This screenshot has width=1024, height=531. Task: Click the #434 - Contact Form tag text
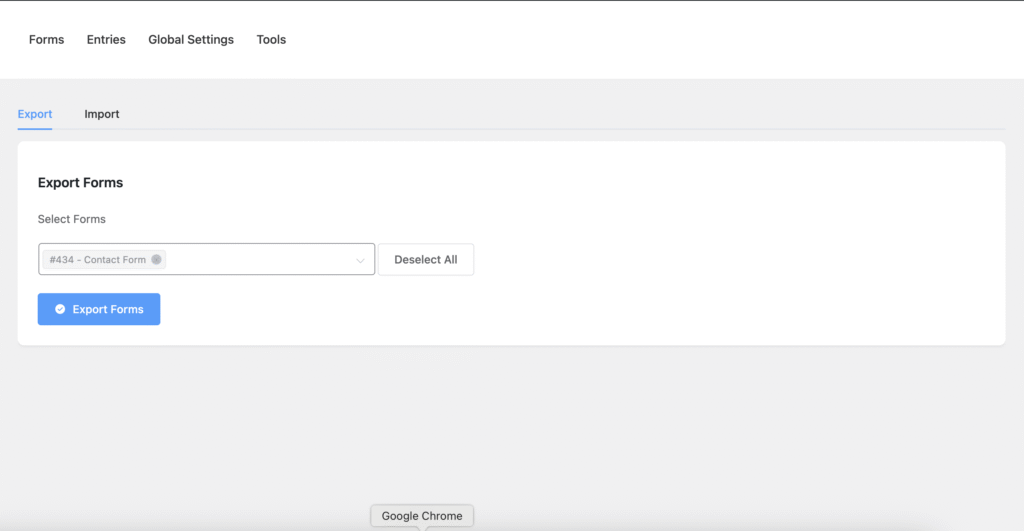[x=97, y=260]
